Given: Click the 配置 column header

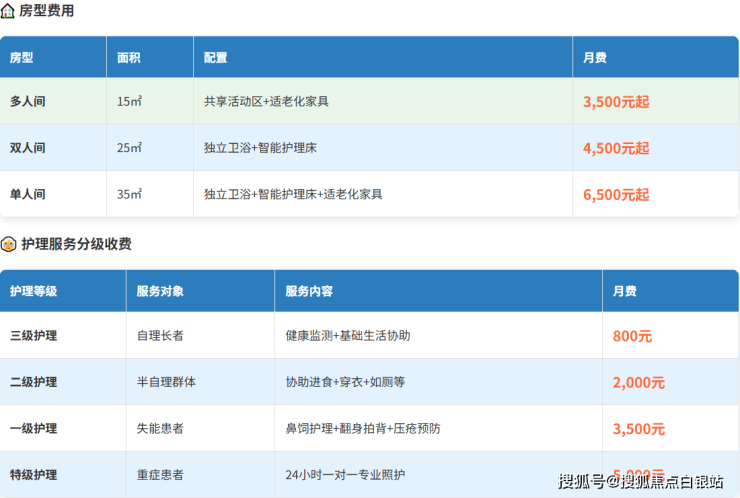Looking at the screenshot, I should click(215, 58).
